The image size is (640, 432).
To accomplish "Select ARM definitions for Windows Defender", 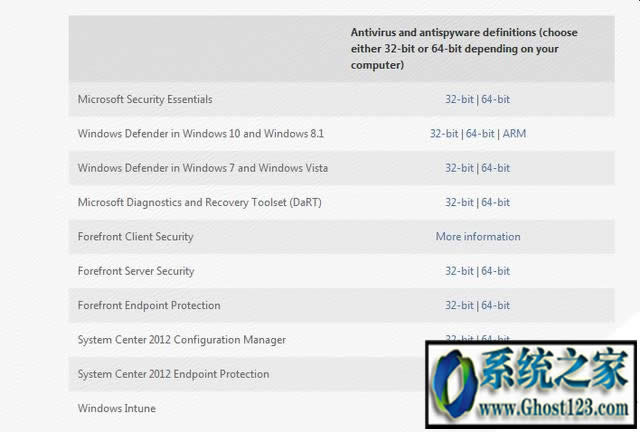I will tap(514, 133).
